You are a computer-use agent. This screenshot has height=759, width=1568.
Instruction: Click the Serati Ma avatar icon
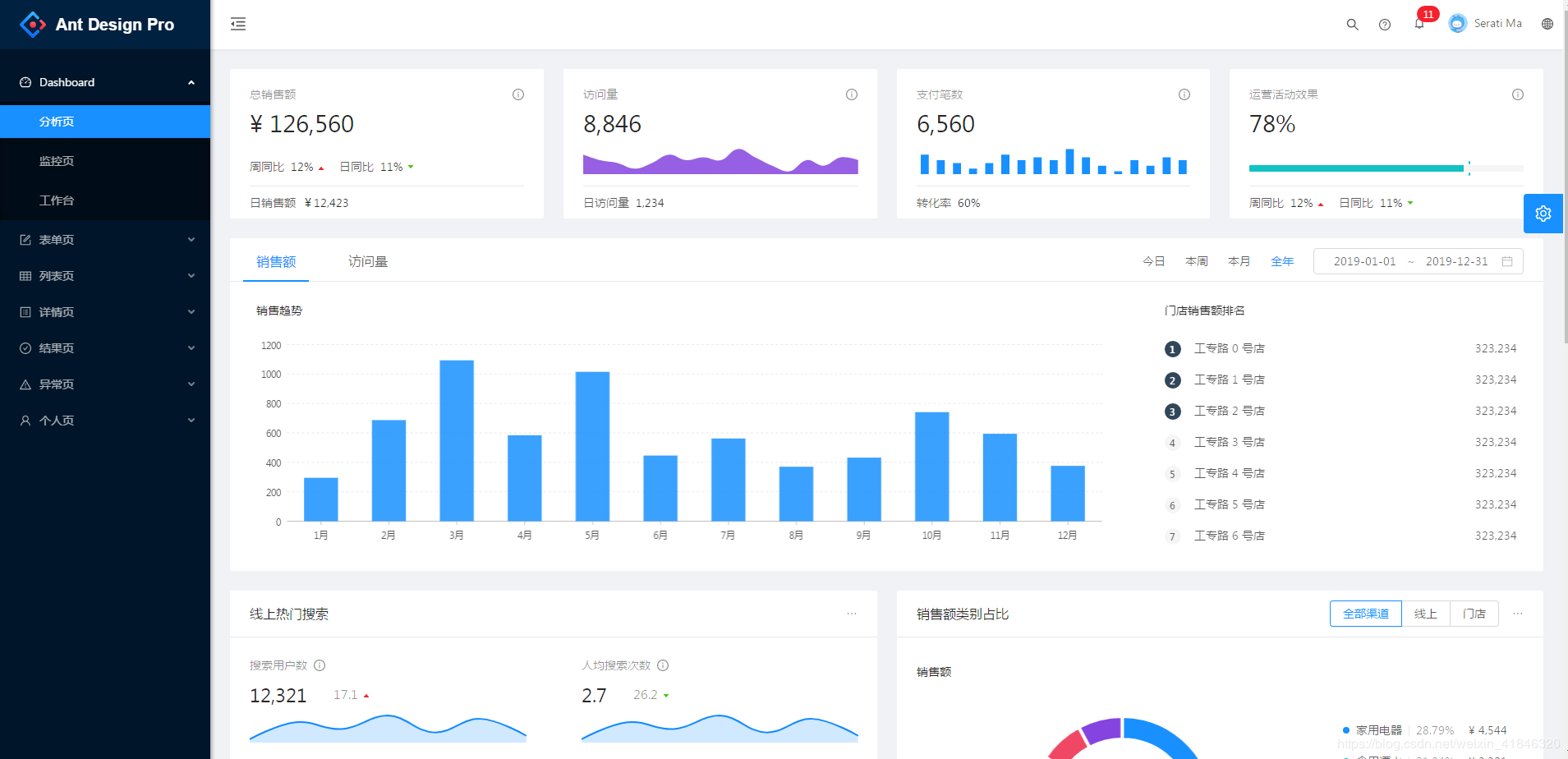click(1458, 24)
